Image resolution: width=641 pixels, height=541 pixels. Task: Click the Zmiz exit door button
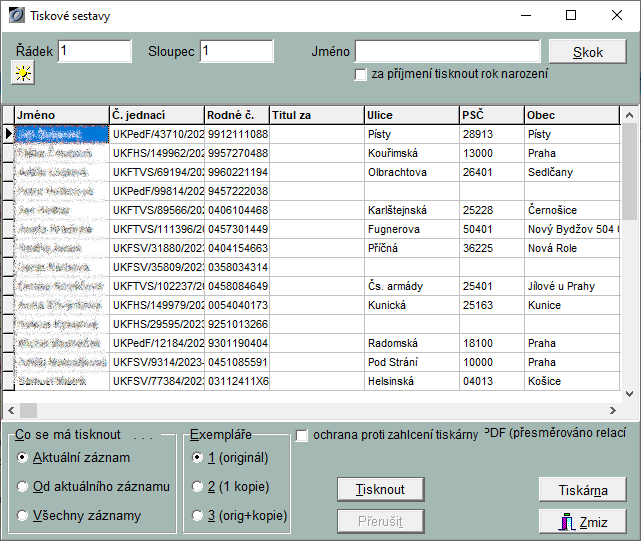(x=582, y=522)
